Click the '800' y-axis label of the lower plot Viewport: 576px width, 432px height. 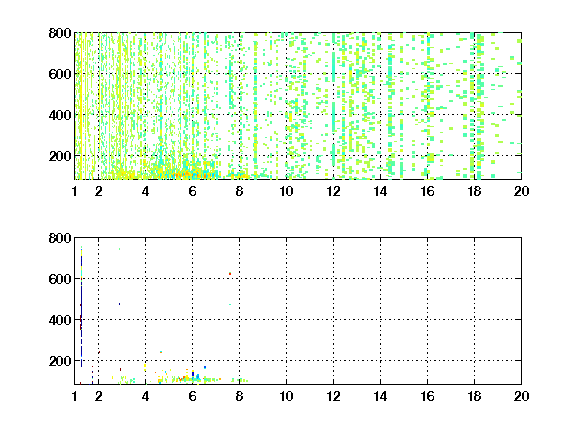[x=60, y=238]
